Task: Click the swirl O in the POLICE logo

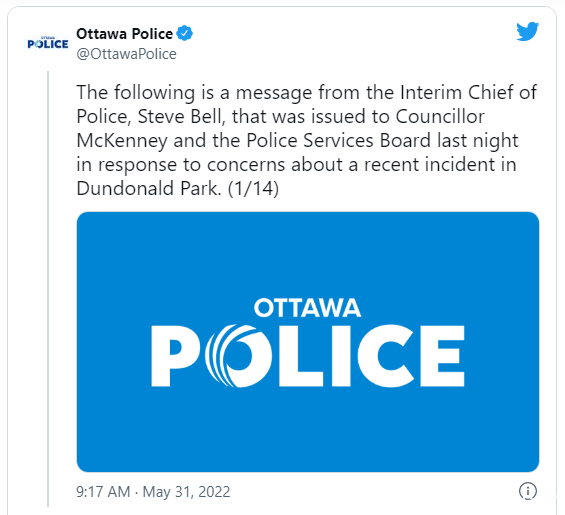Action: point(238,356)
